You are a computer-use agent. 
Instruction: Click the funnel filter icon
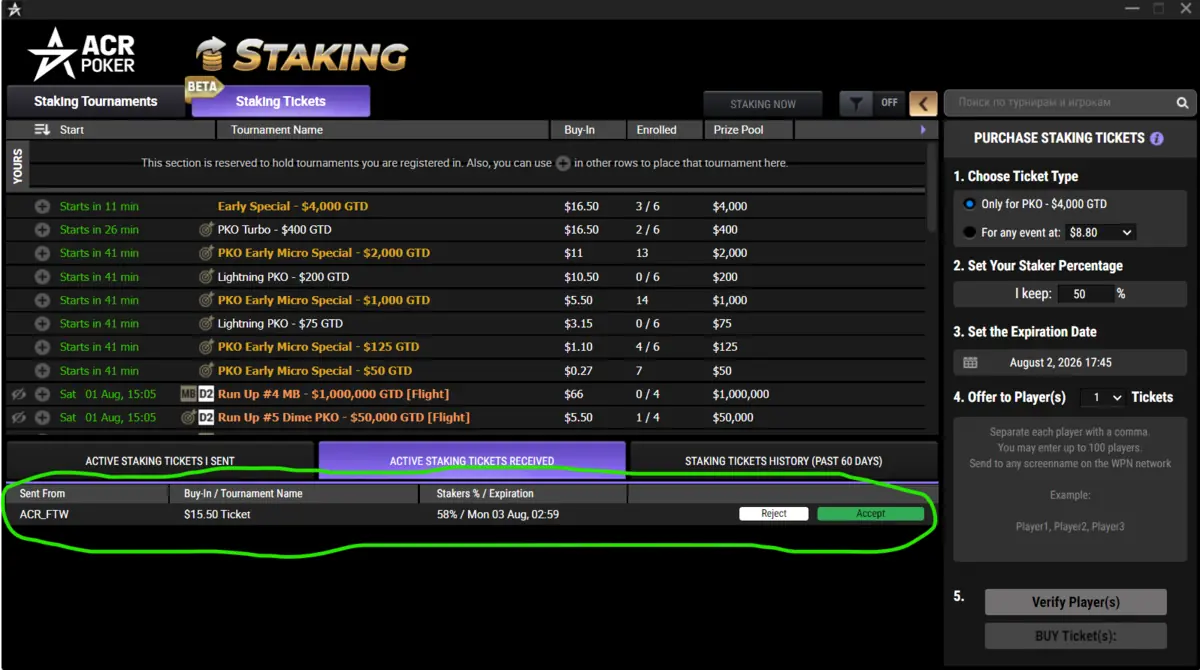click(x=856, y=102)
